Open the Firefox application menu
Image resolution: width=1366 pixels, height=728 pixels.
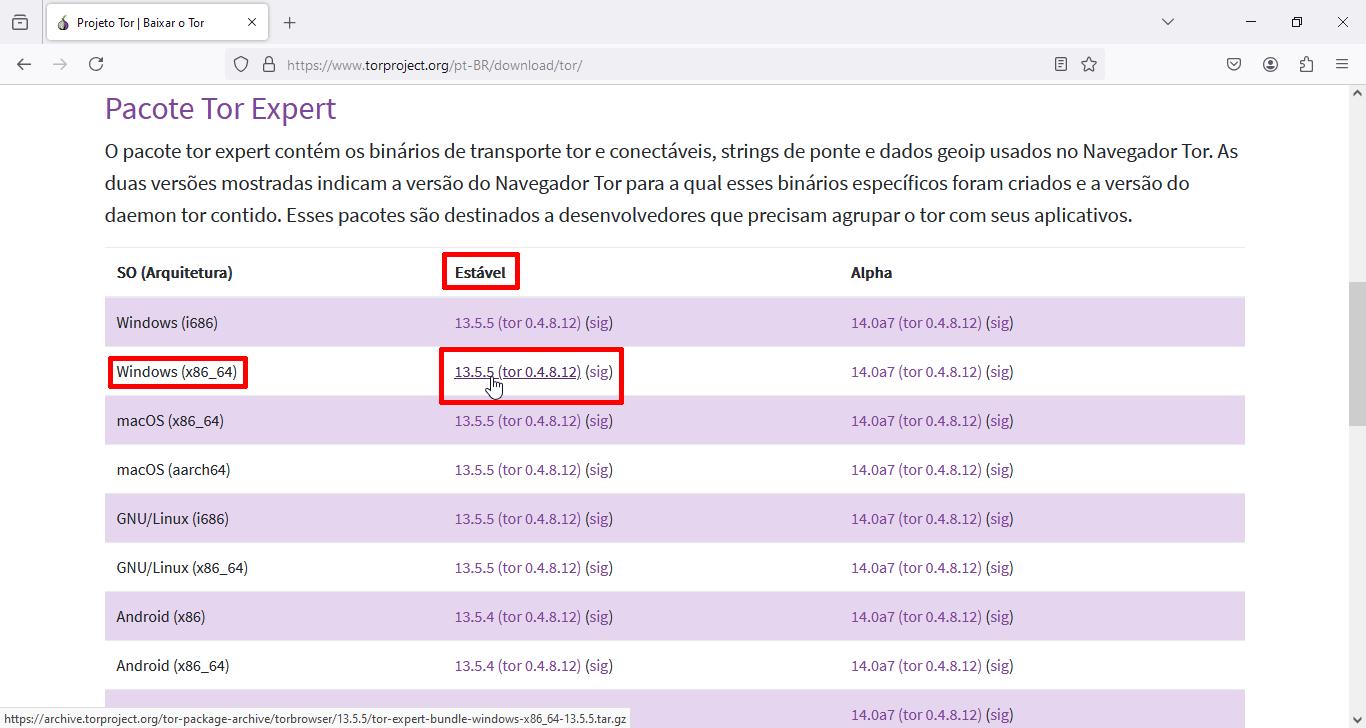tap(1342, 64)
